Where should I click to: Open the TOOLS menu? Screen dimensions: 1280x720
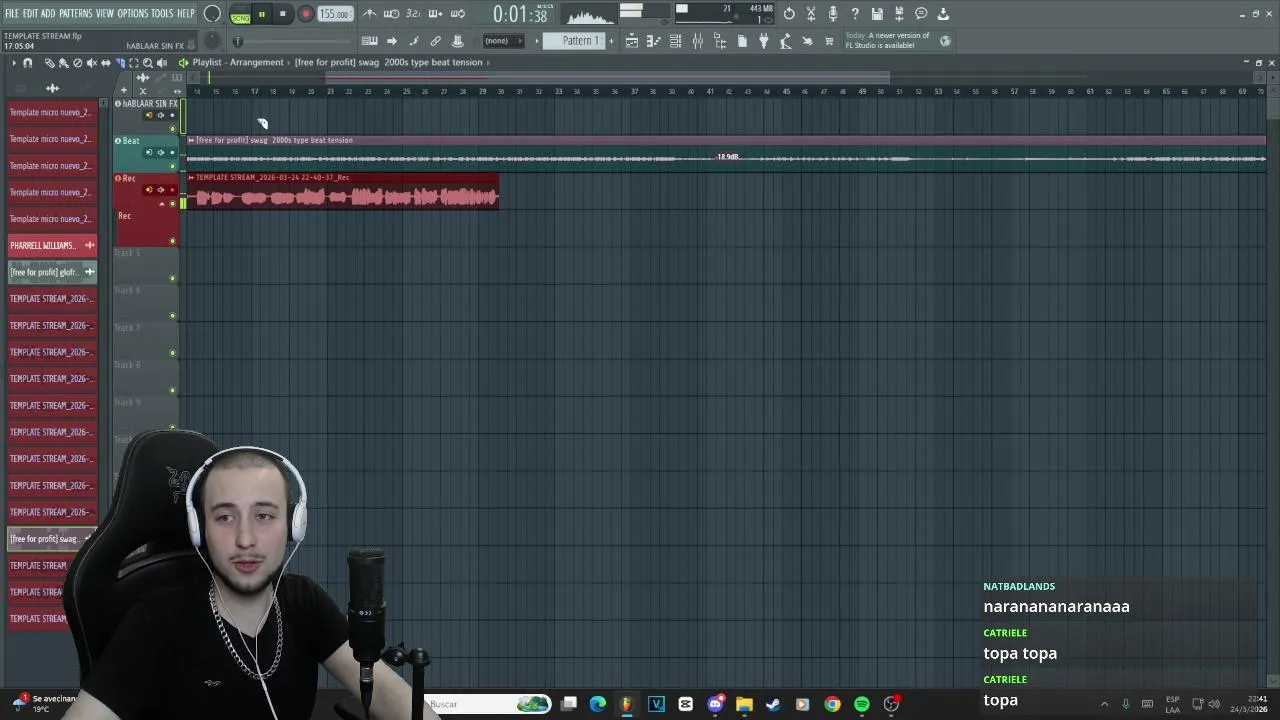tap(162, 13)
